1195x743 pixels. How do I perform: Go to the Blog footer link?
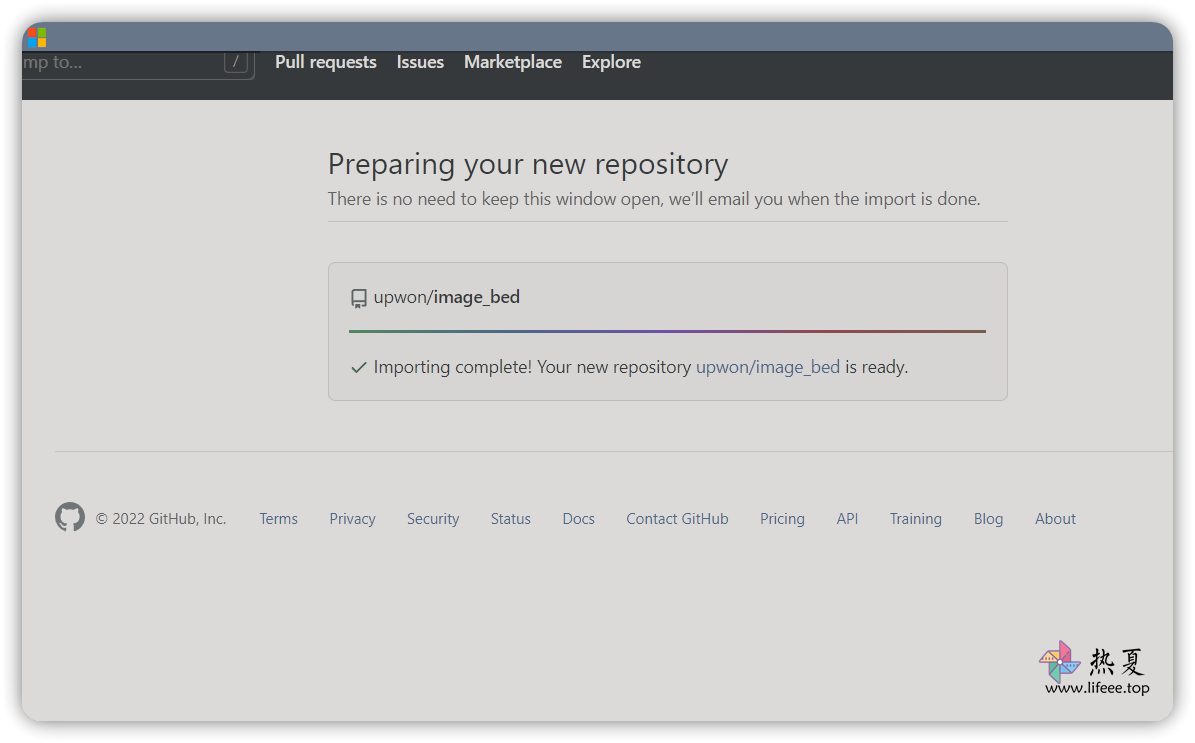point(988,518)
